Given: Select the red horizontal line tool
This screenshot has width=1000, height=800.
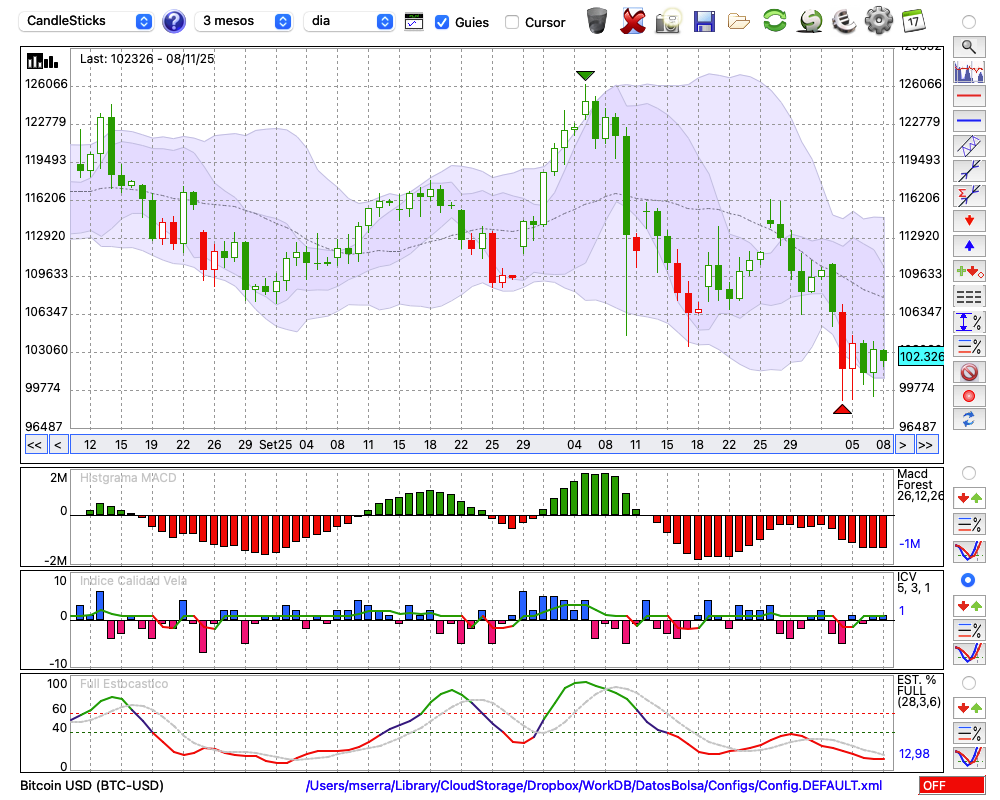Looking at the screenshot, I should pos(968,96).
